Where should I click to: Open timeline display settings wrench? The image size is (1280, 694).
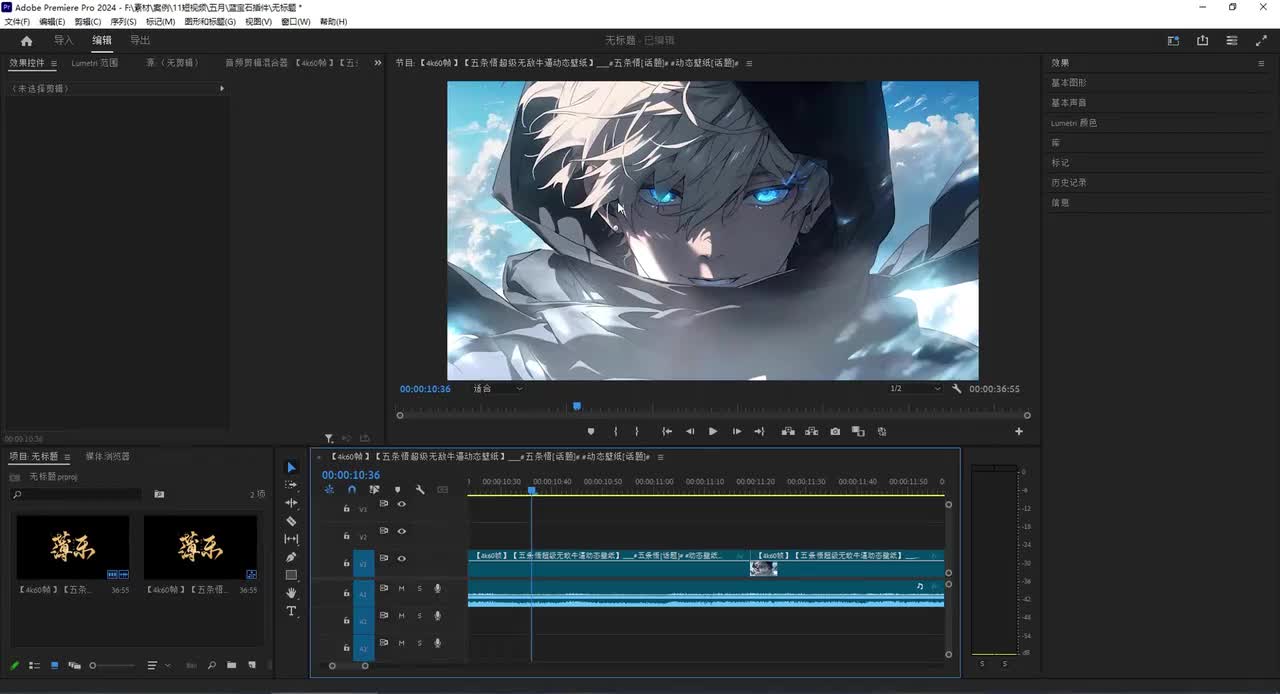pyautogui.click(x=420, y=490)
